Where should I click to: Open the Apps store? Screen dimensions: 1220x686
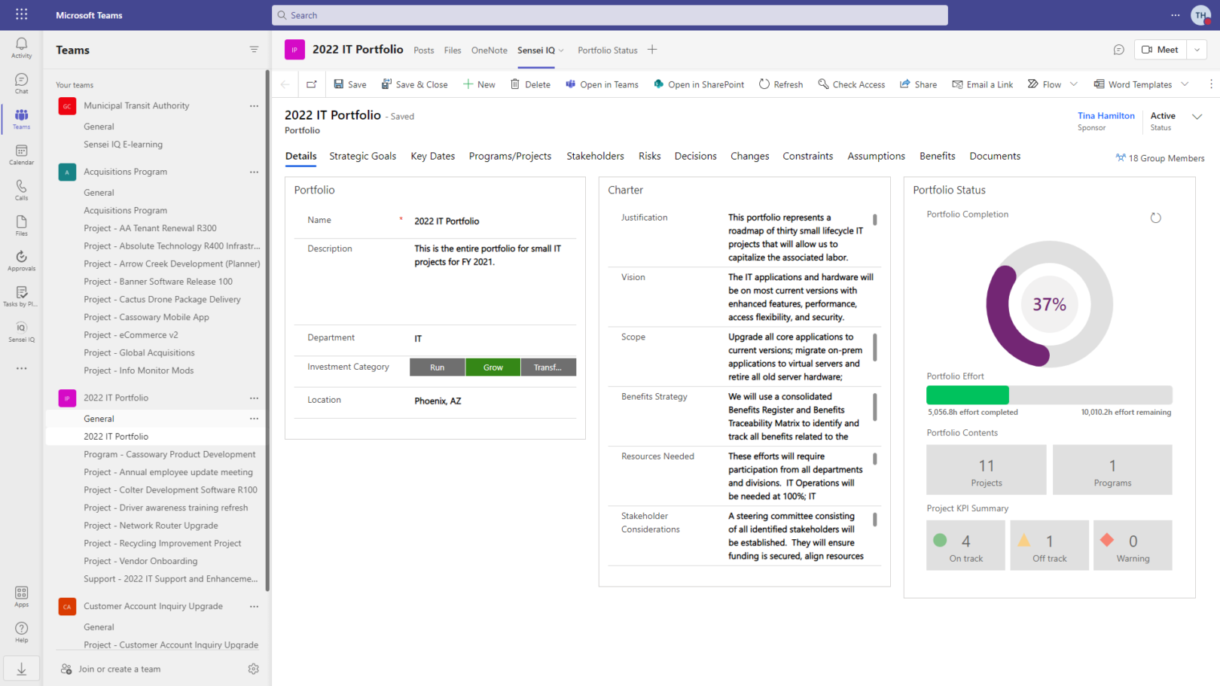[21, 597]
